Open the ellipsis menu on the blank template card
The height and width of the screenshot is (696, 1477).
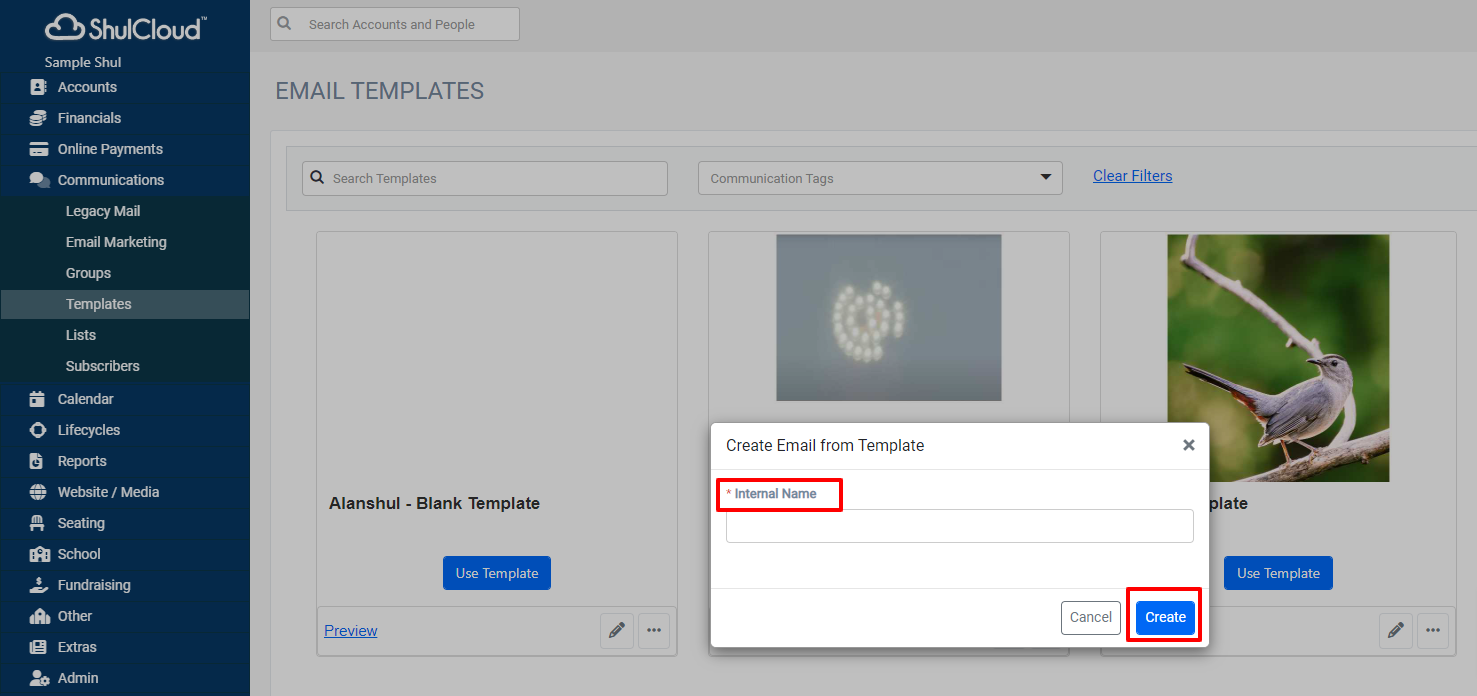[x=654, y=630]
